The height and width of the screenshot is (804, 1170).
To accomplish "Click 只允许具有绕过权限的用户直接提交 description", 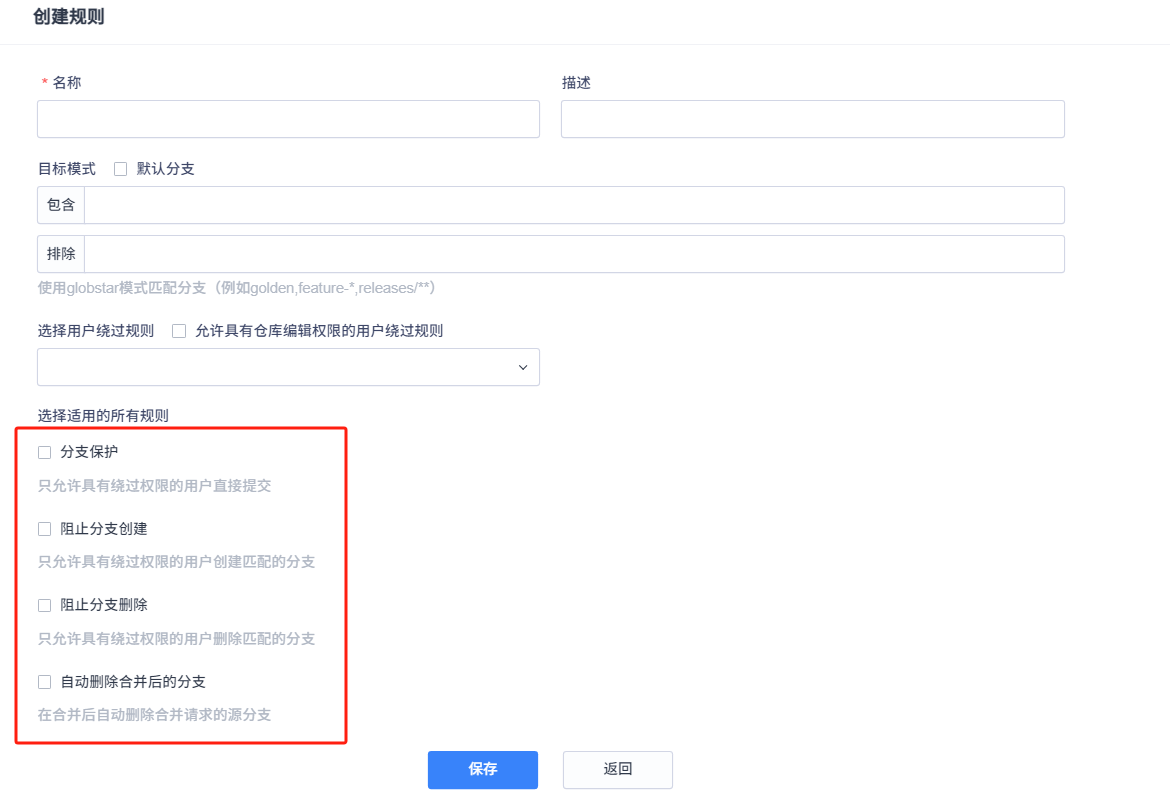I will (154, 486).
